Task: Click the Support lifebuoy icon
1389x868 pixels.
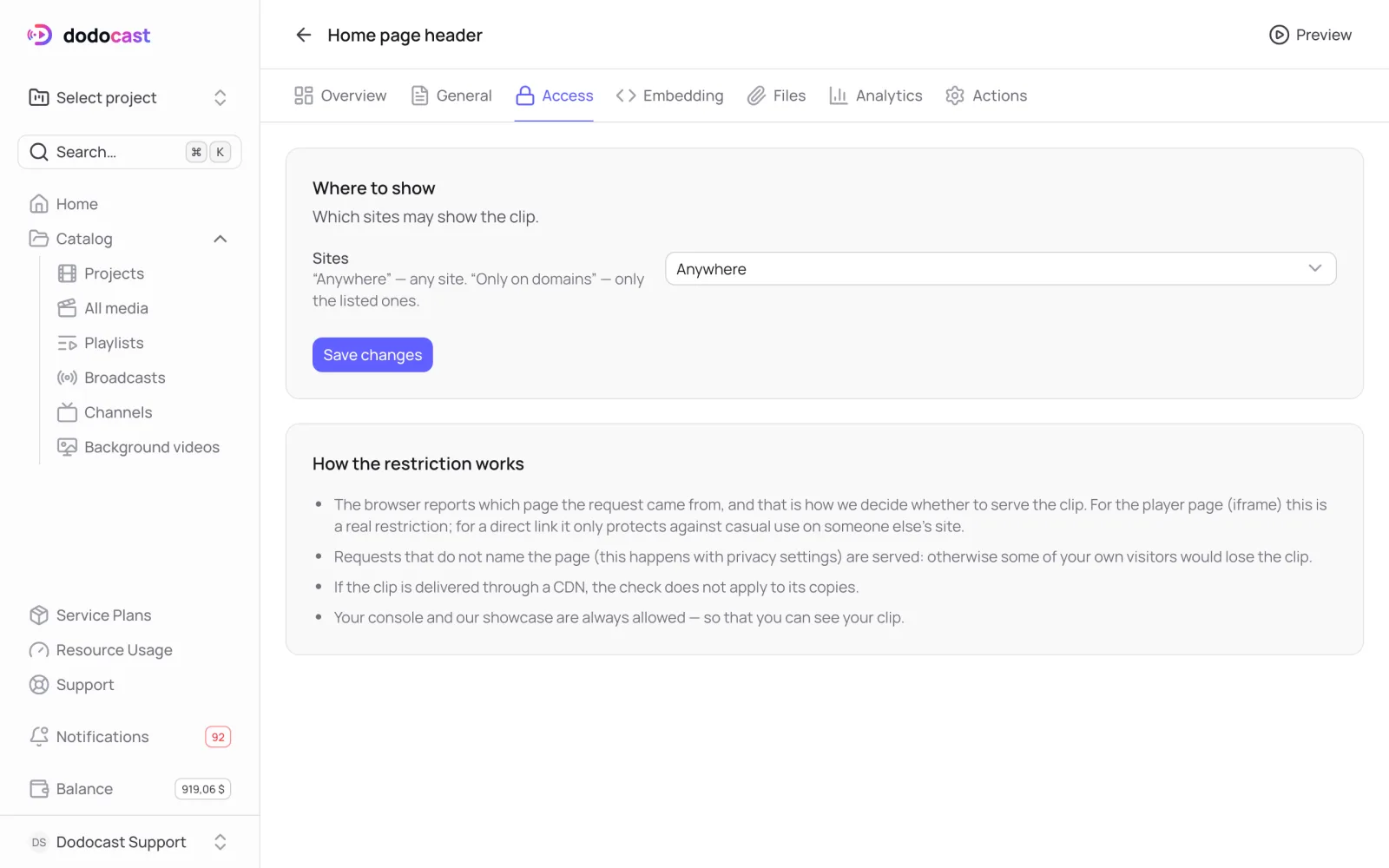Action: pyautogui.click(x=39, y=685)
